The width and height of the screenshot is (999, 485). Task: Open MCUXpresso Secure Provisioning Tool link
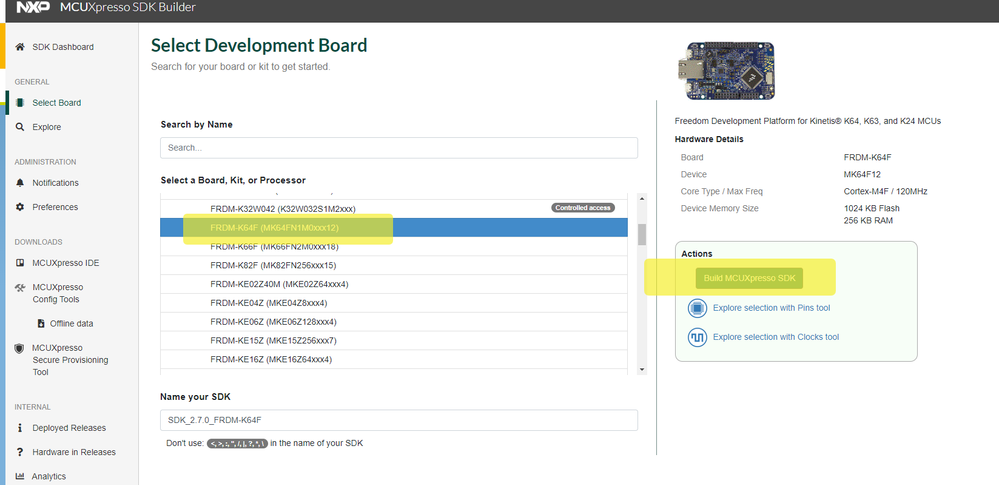pyautogui.click(x=70, y=360)
